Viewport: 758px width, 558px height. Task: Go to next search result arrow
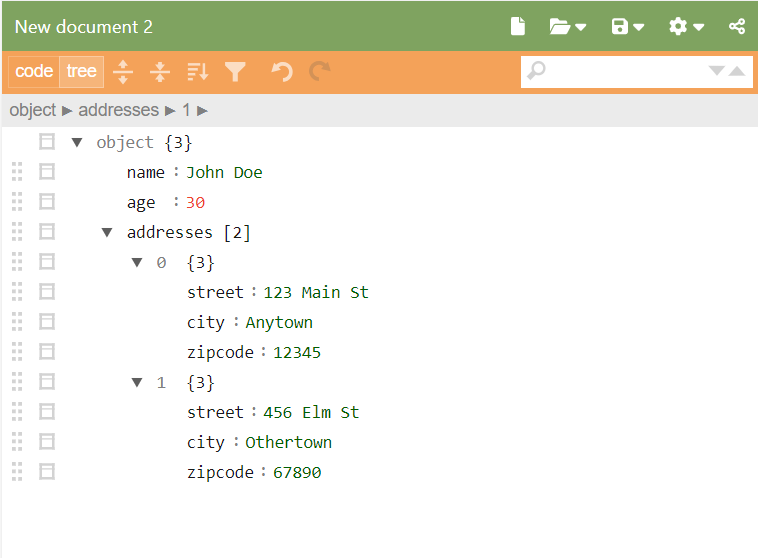(716, 71)
